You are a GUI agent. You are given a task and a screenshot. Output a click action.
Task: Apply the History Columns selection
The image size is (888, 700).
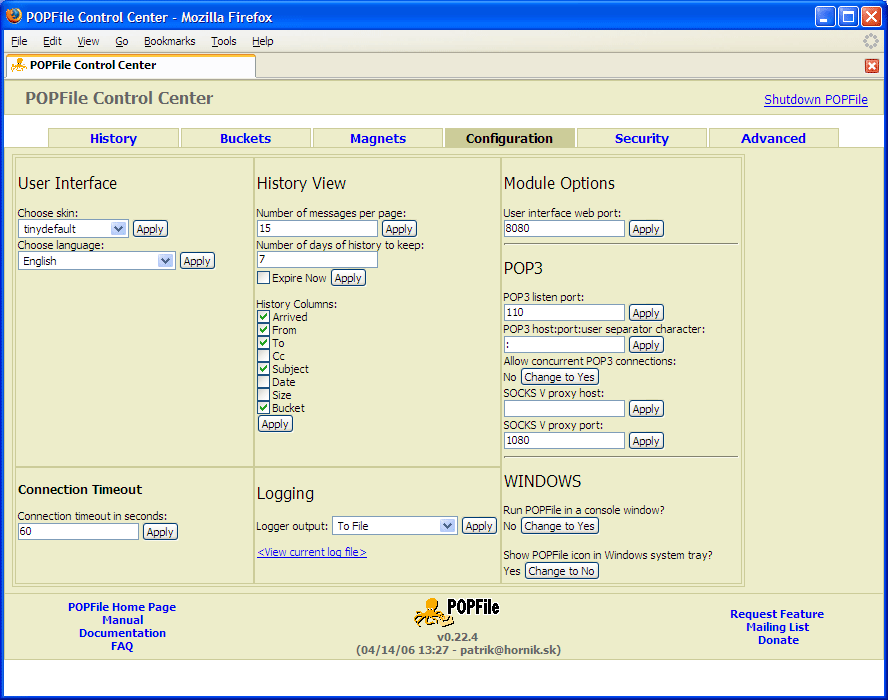tap(275, 424)
